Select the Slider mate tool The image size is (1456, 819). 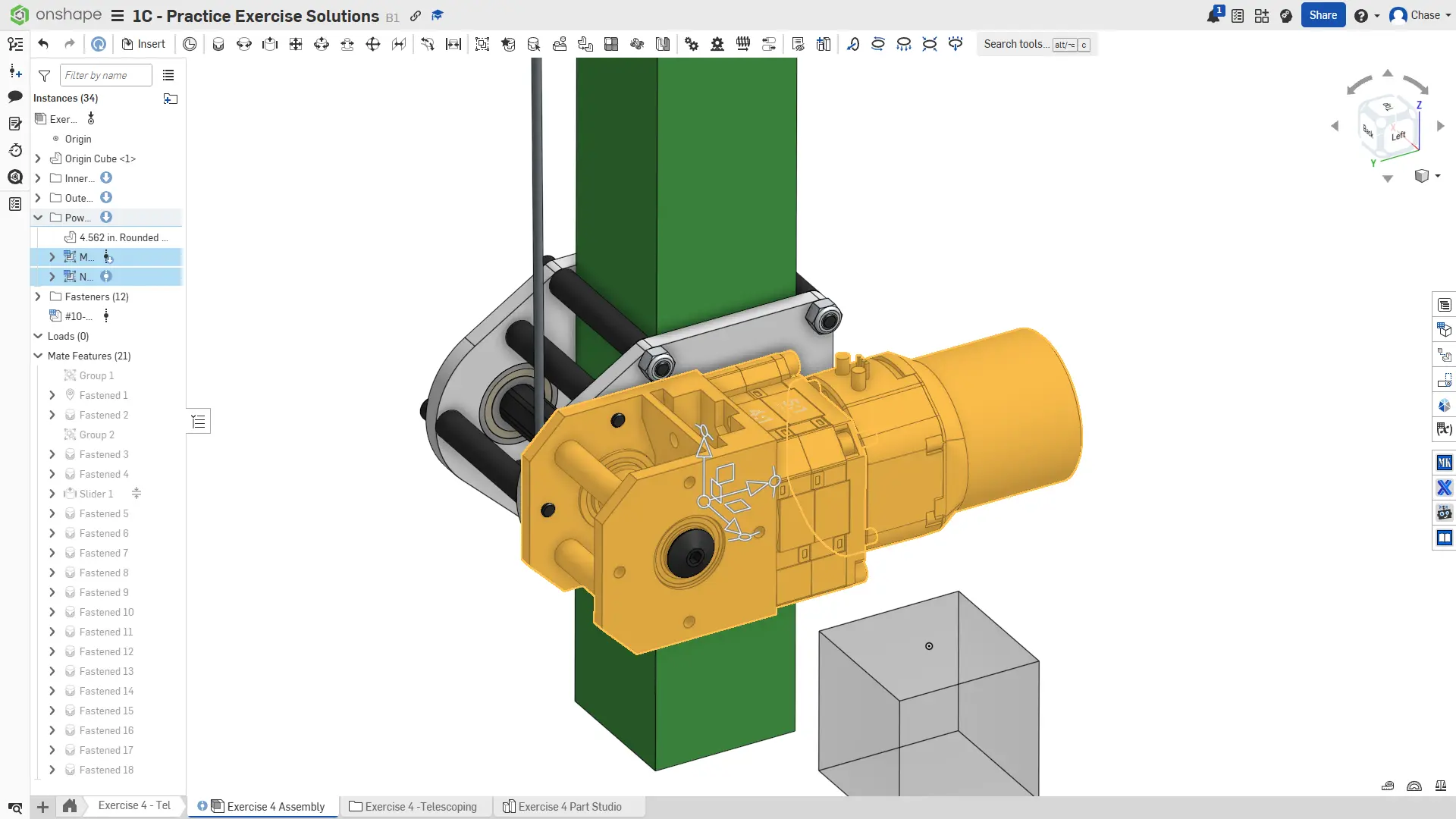pyautogui.click(x=270, y=44)
